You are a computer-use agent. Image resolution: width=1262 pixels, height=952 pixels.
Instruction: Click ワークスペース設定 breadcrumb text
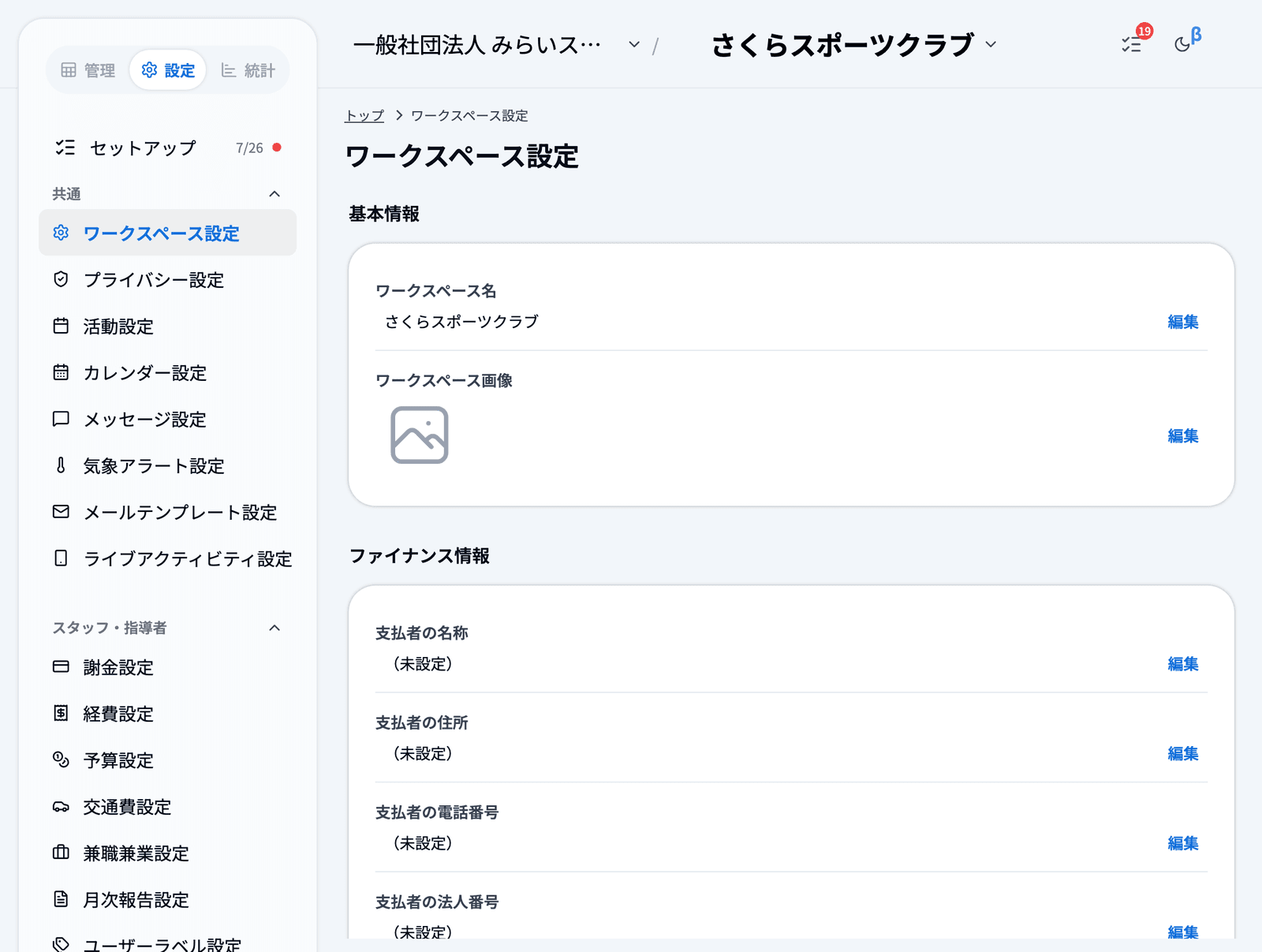coord(469,116)
